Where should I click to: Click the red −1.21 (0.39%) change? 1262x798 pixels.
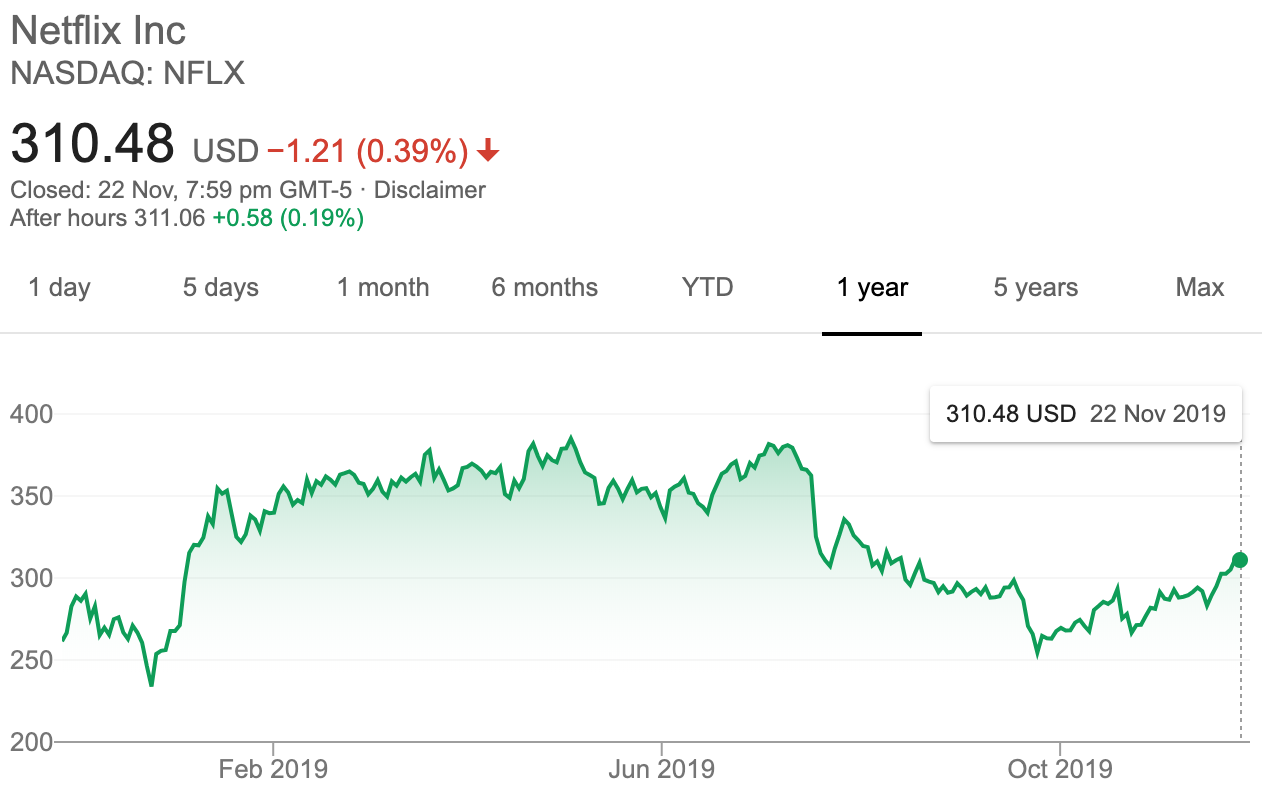point(367,151)
